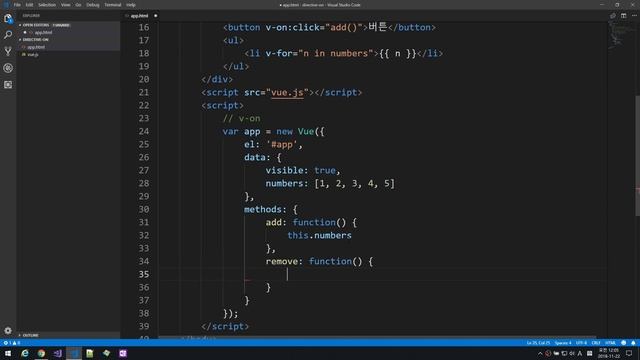The height and width of the screenshot is (360, 640).
Task: Launch Internet Explorer from the taskbar
Action: pos(25,353)
